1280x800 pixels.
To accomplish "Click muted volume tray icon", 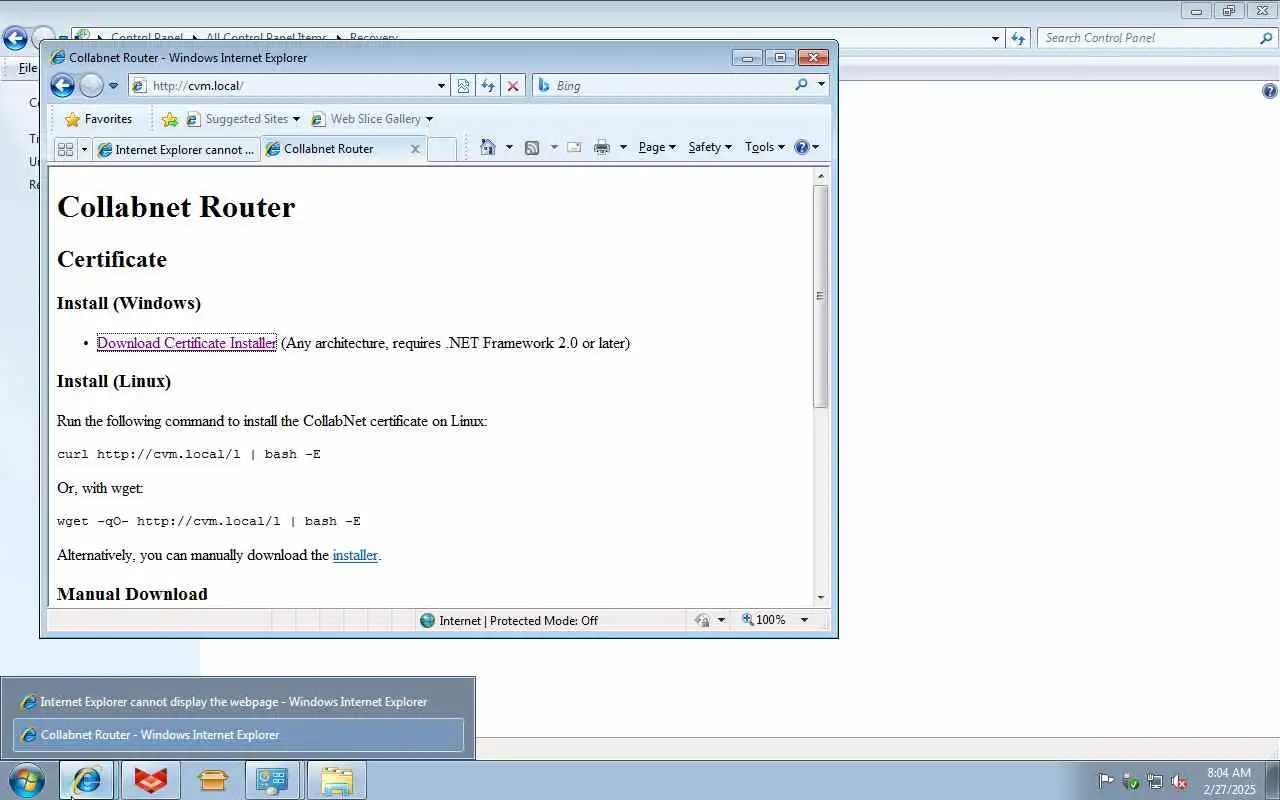I will tap(1179, 781).
